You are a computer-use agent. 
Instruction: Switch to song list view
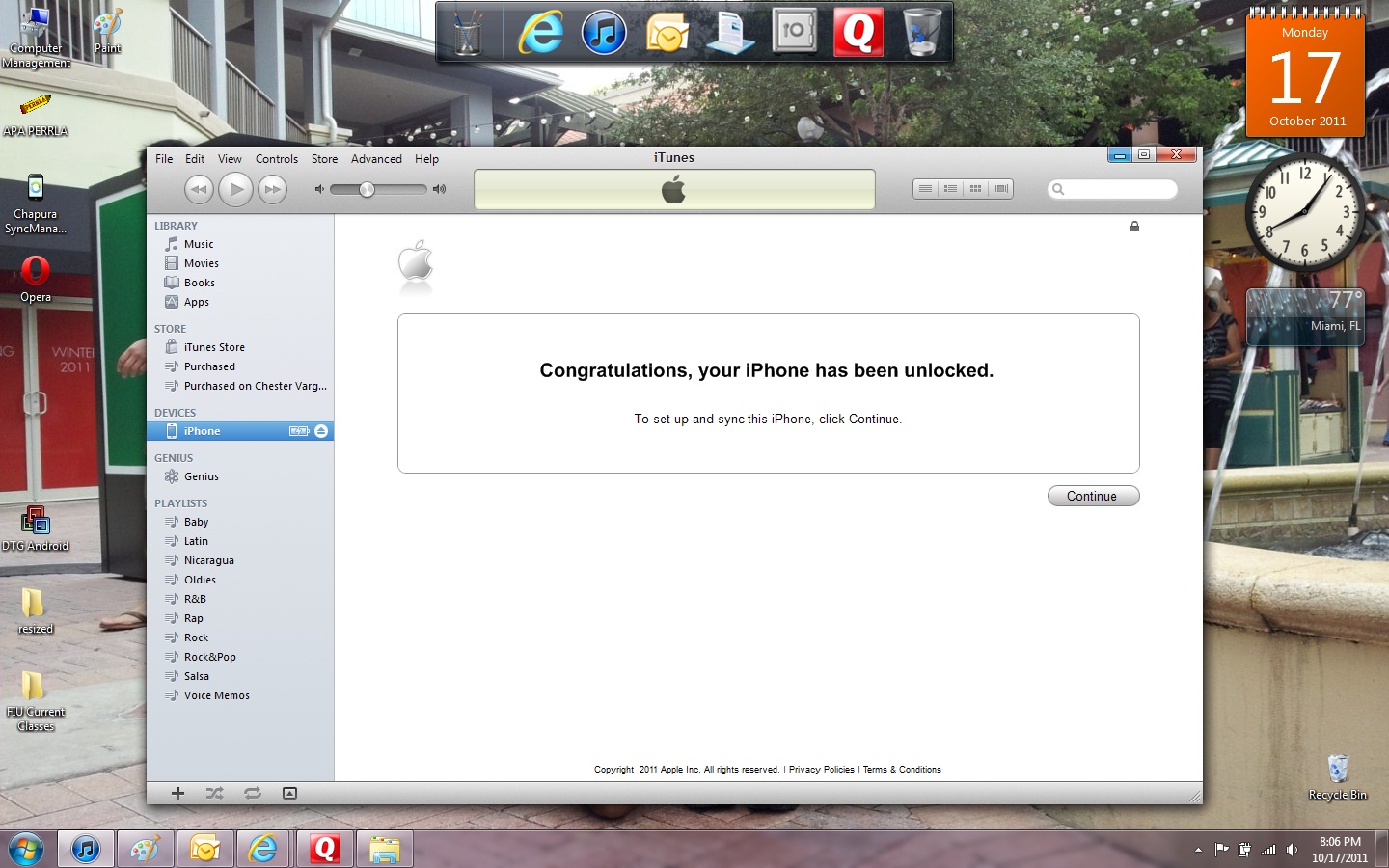[926, 189]
